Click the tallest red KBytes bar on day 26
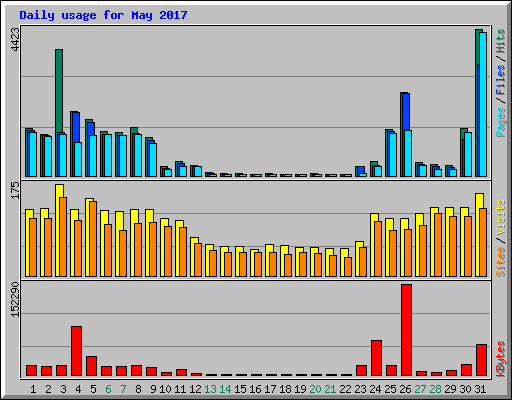The width and height of the screenshot is (512, 400). coord(406,330)
